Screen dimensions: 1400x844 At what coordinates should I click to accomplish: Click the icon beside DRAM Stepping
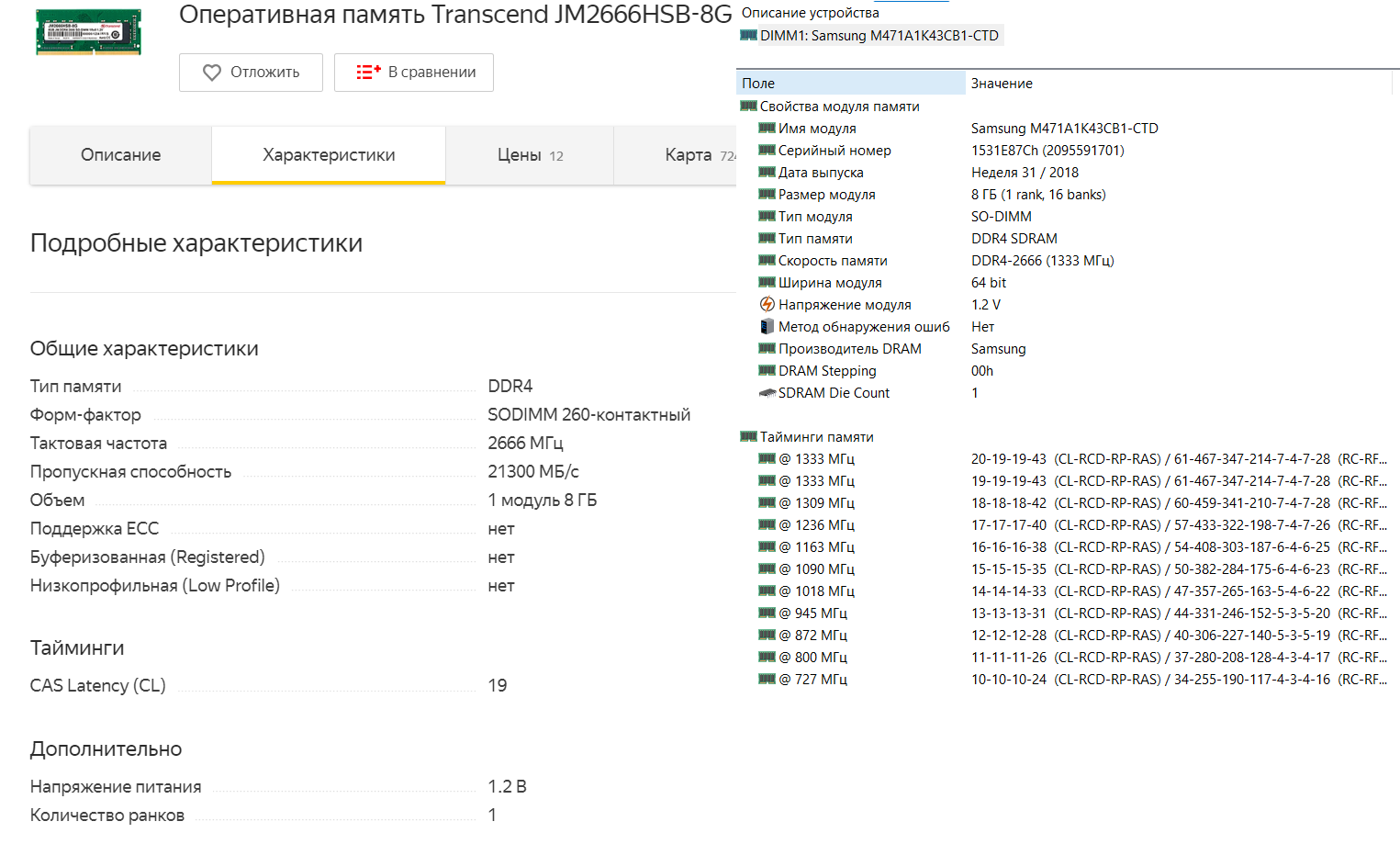[x=767, y=370]
